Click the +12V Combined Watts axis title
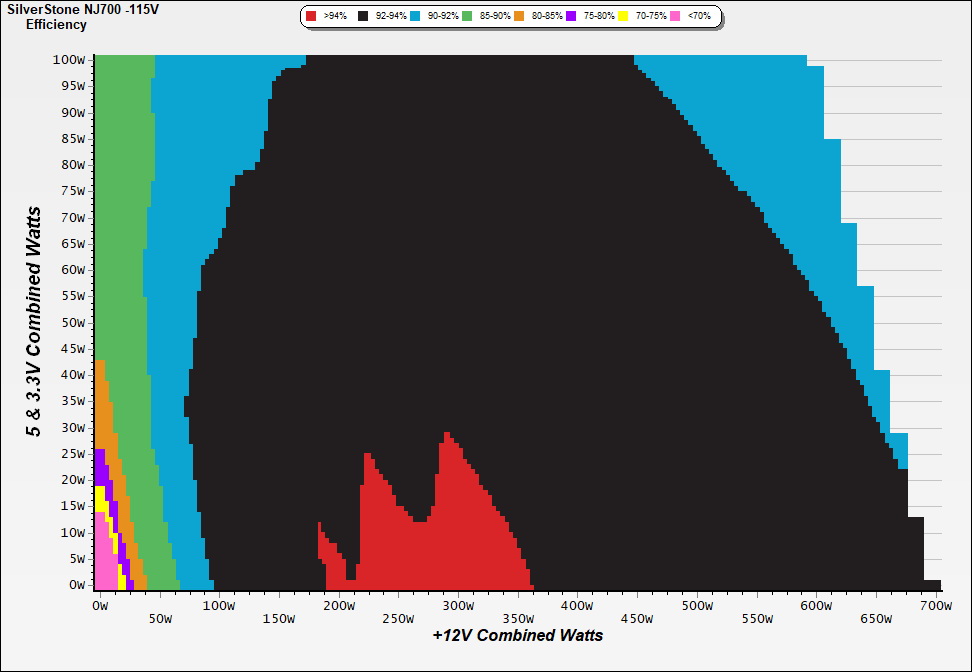972x672 pixels. 518,635
